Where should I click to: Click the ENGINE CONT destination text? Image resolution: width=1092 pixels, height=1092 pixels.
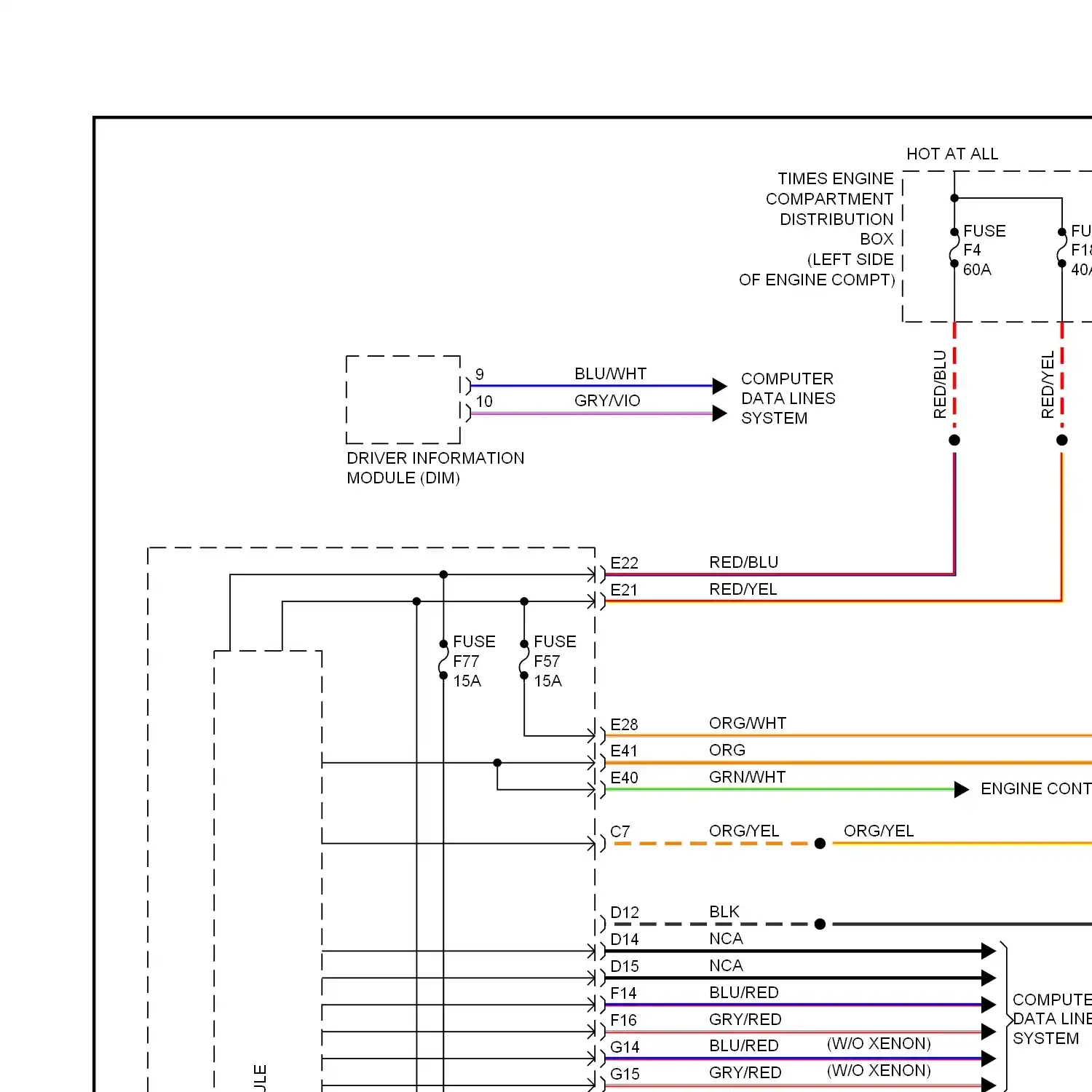pyautogui.click(x=1036, y=788)
